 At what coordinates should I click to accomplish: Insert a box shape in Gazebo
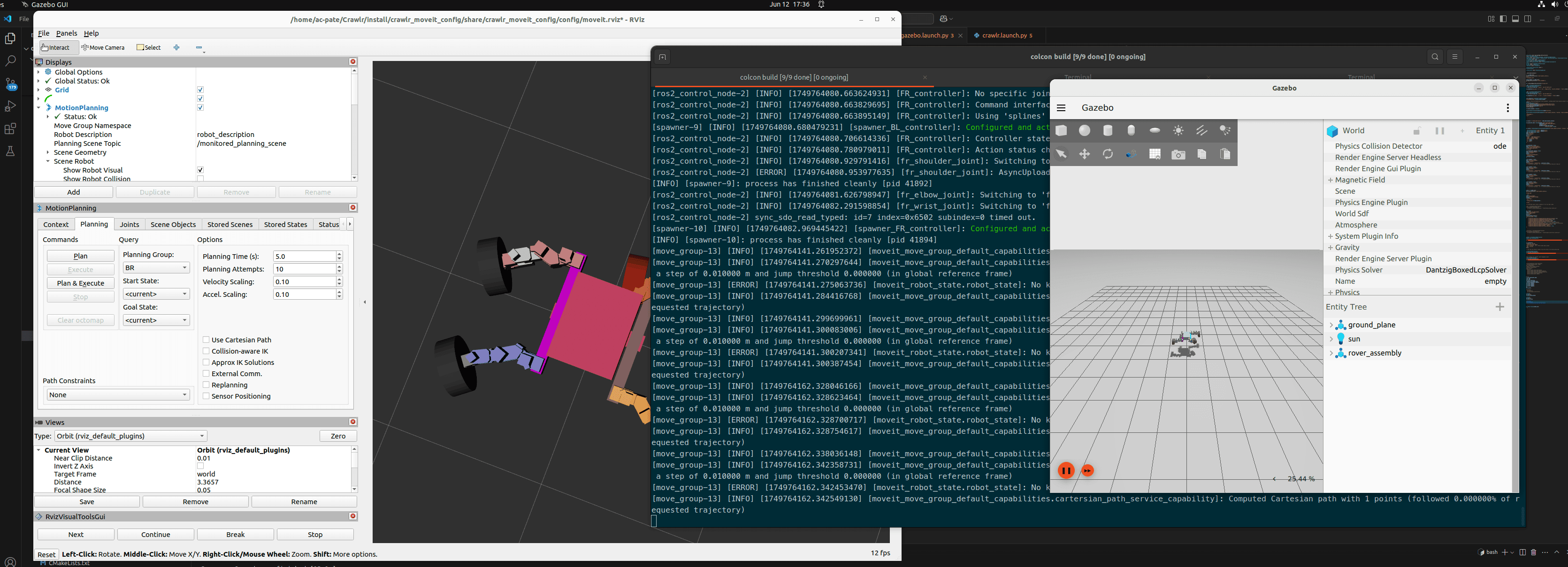(1062, 131)
